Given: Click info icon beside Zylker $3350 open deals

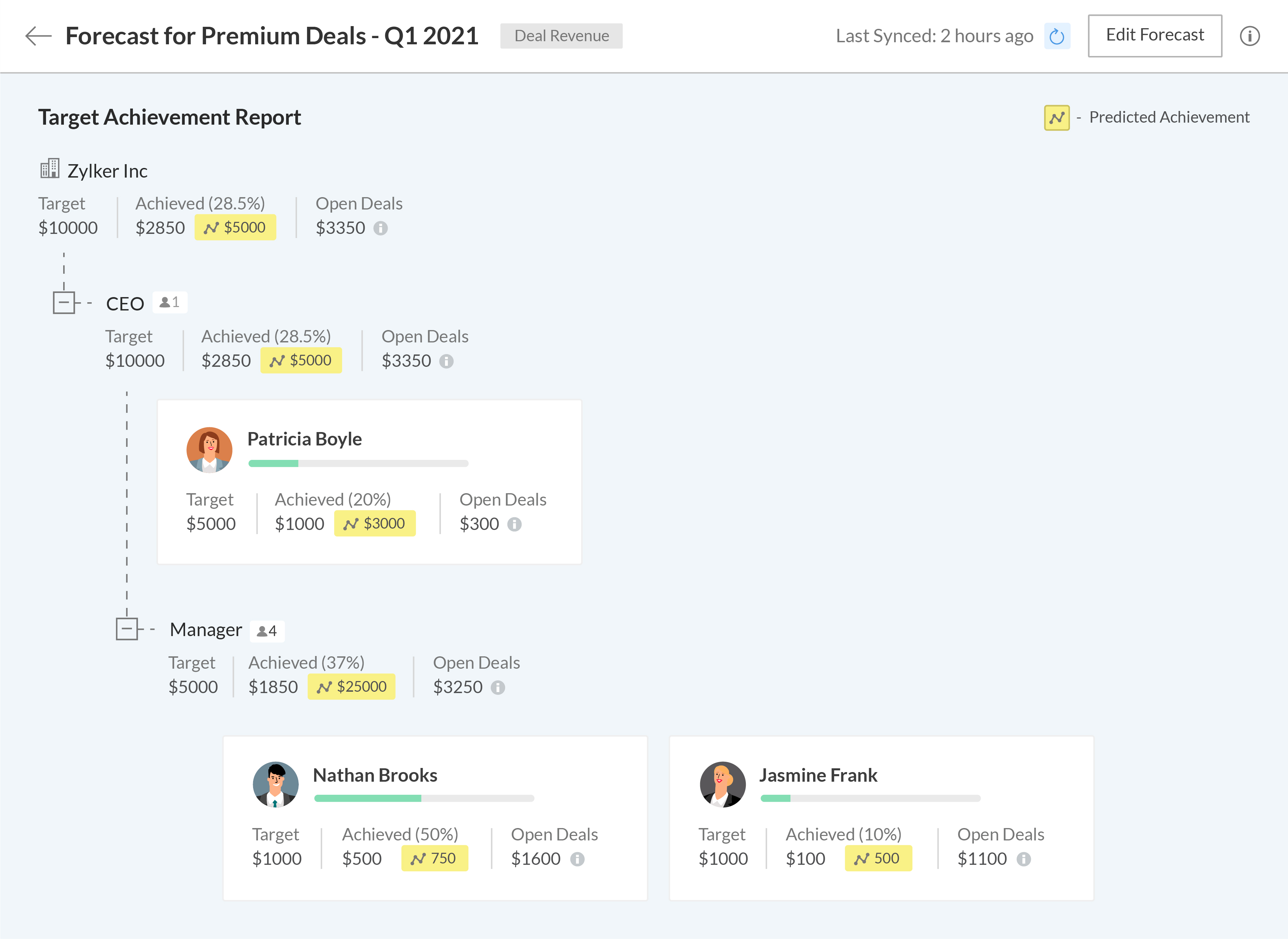Looking at the screenshot, I should pyautogui.click(x=380, y=228).
